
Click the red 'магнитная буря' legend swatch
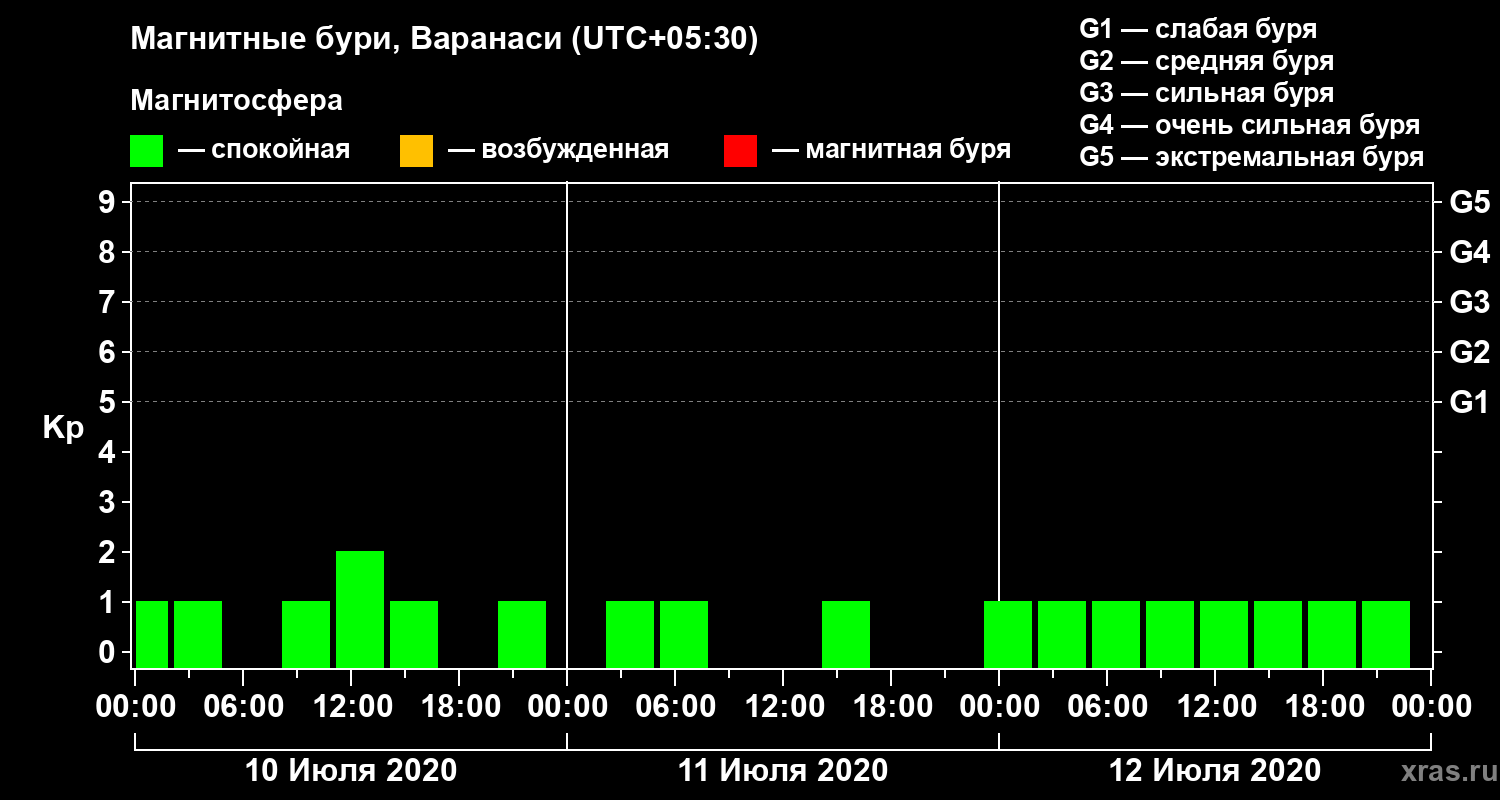(740, 151)
